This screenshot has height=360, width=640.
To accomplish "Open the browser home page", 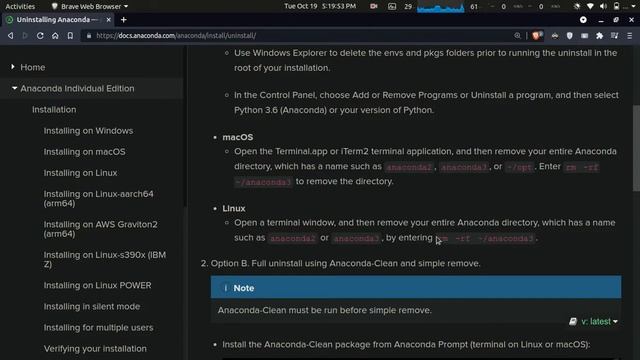I will [x=55, y=36].
